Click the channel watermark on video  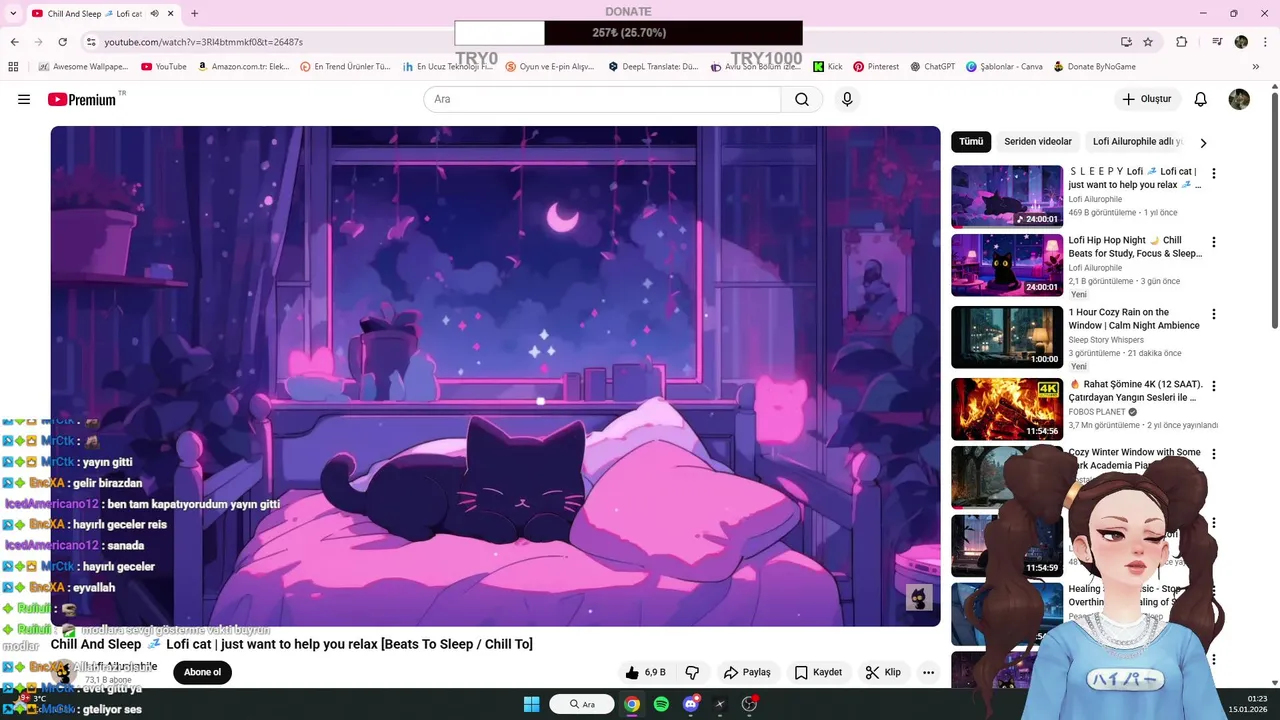pos(919,598)
